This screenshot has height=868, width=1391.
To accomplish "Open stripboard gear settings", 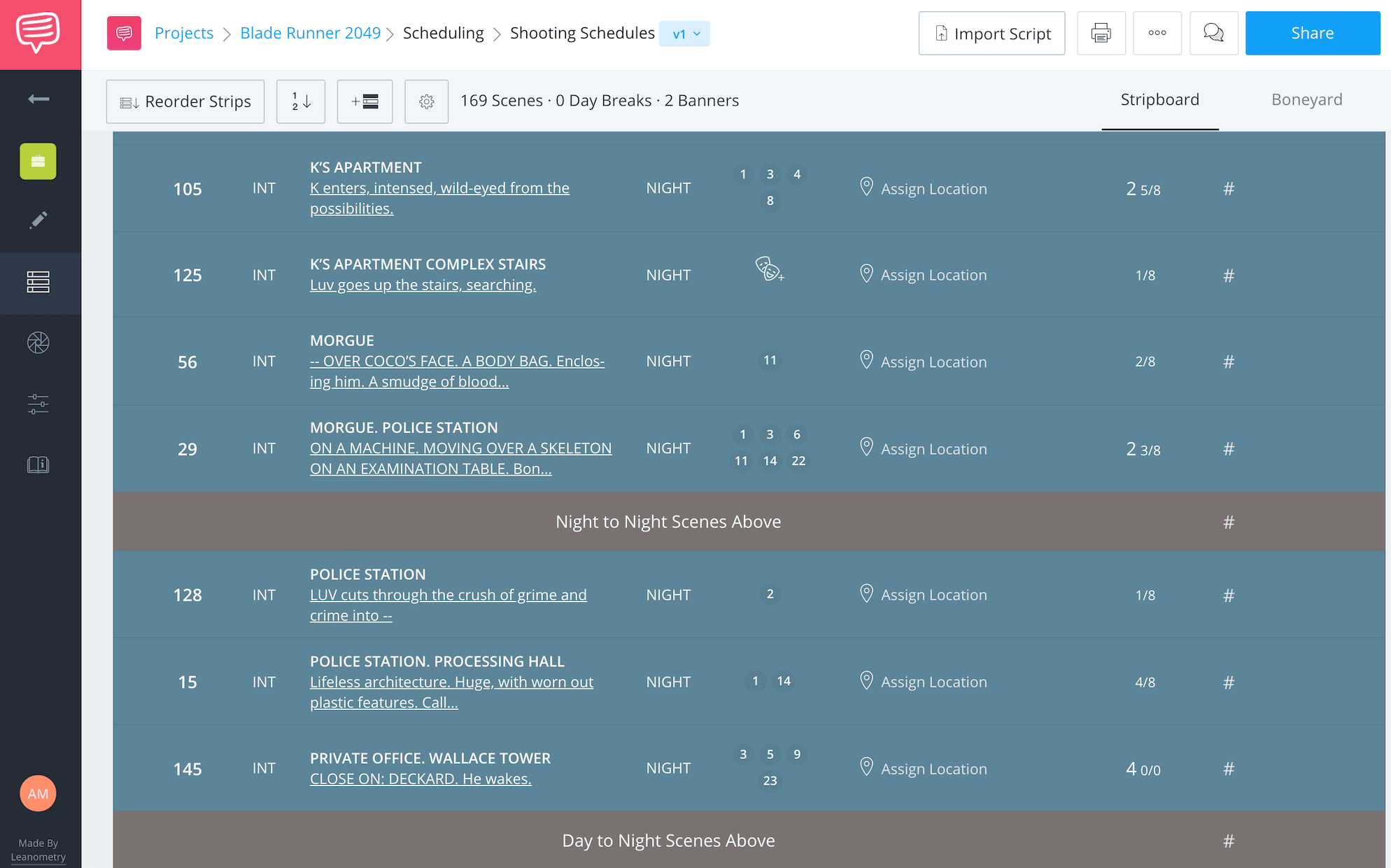I will tap(427, 101).
